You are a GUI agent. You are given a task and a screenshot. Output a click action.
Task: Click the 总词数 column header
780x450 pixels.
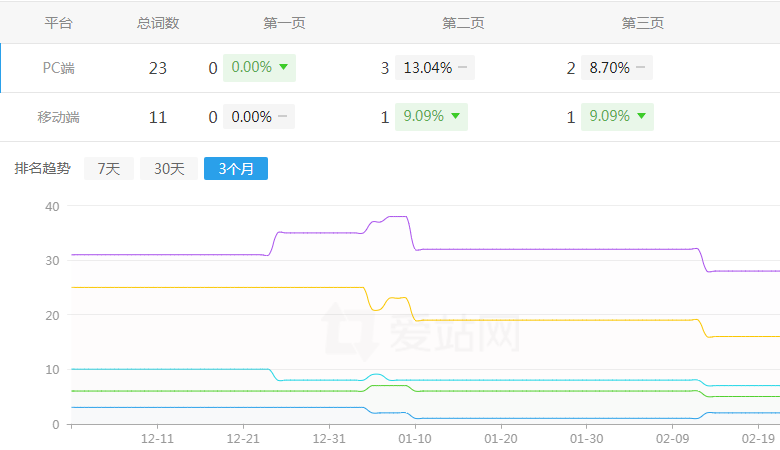(x=158, y=23)
